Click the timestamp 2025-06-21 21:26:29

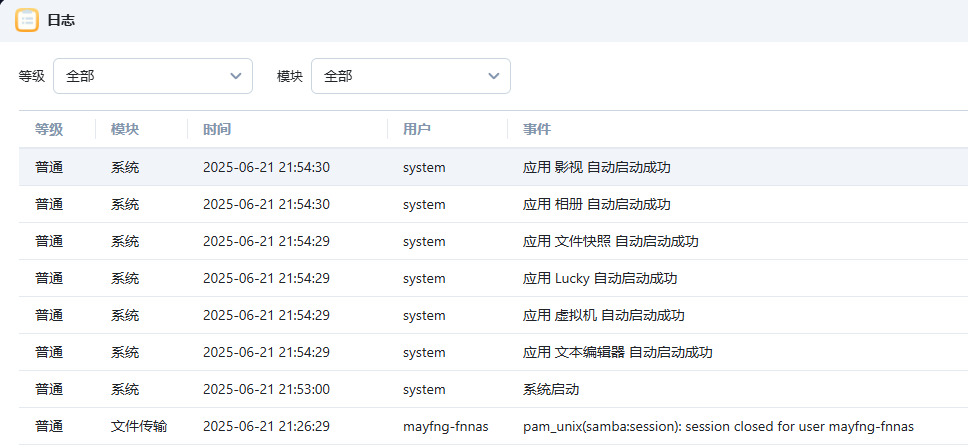tap(266, 427)
